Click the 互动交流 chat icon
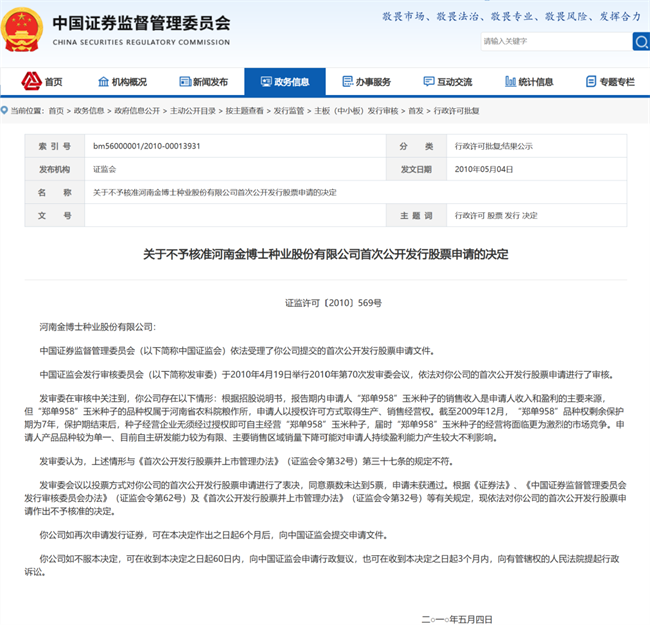 (x=429, y=82)
